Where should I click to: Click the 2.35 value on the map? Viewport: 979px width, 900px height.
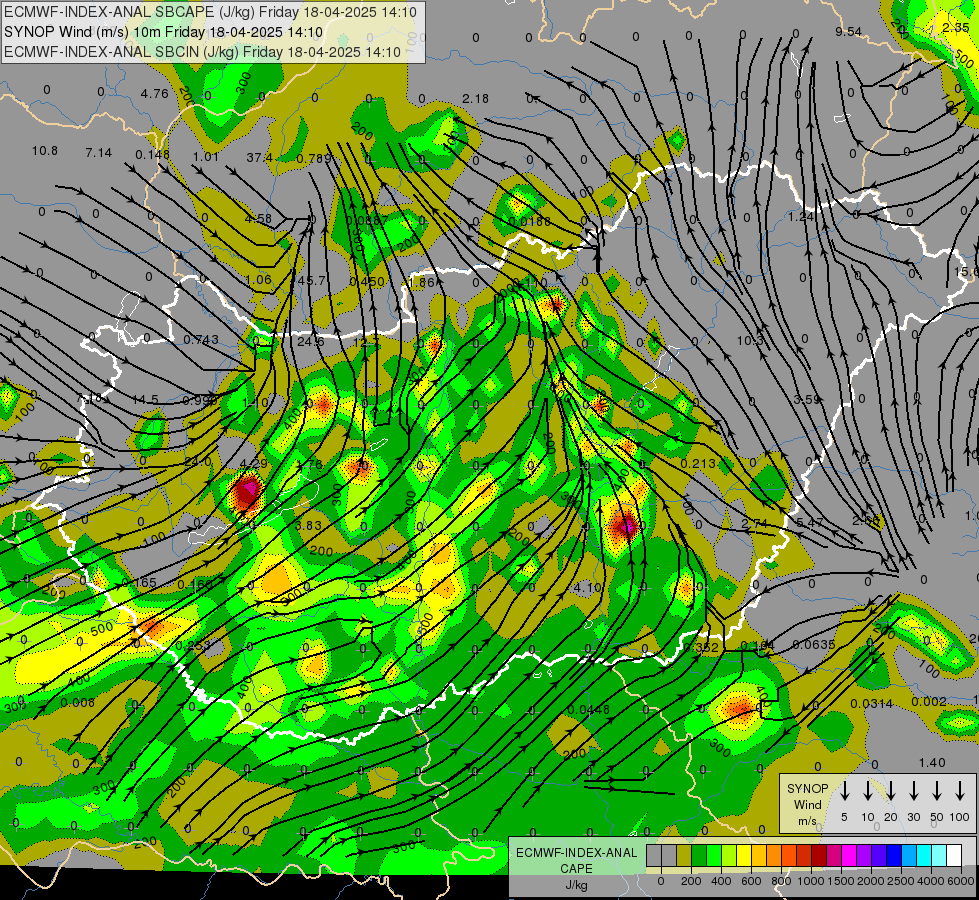pyautogui.click(x=956, y=27)
